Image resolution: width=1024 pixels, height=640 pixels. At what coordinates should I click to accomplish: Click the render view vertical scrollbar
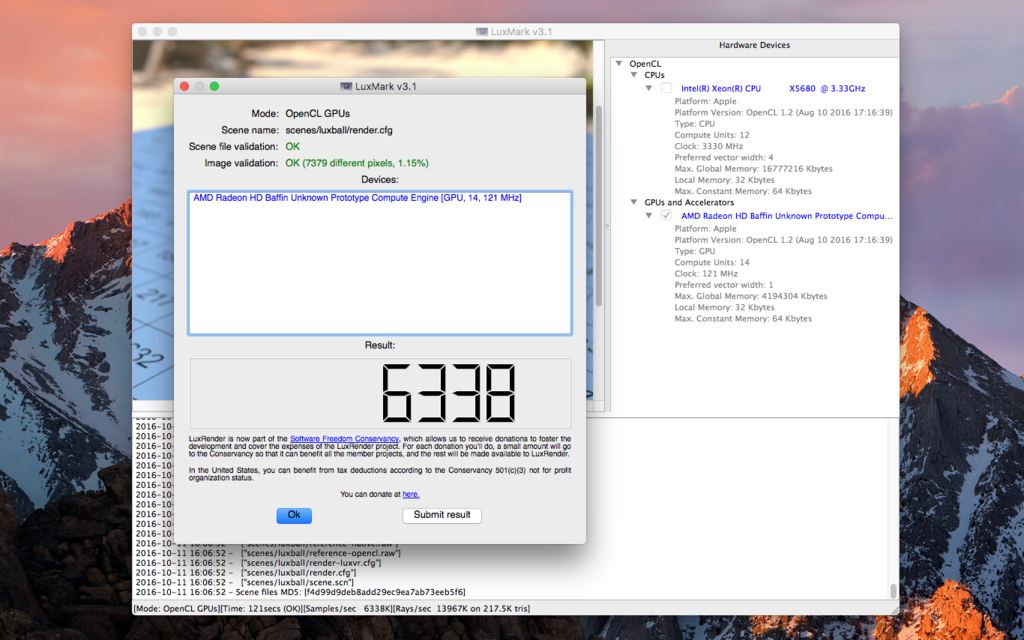598,206
